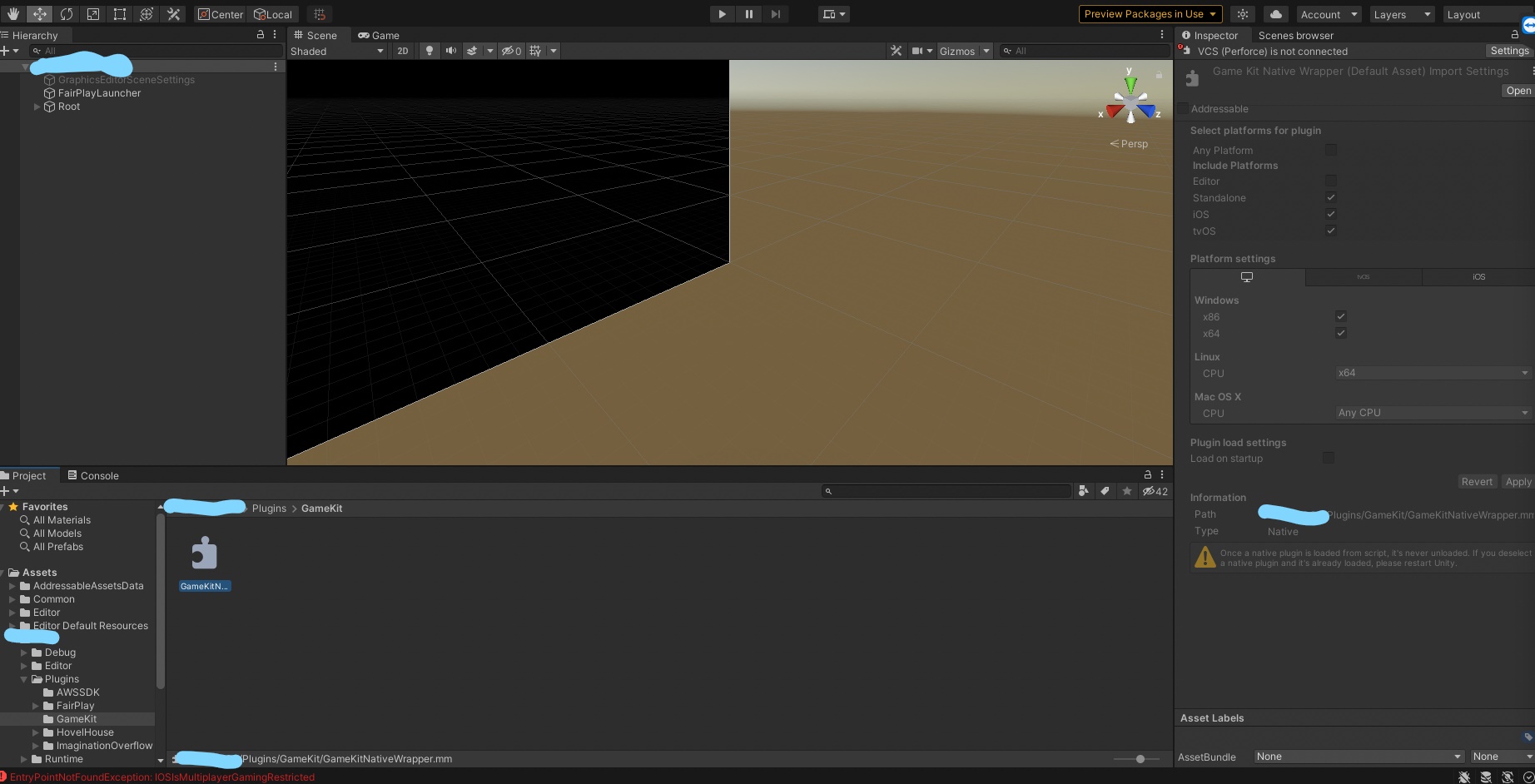Switch to the Console tab
1535x784 pixels.
[93, 475]
